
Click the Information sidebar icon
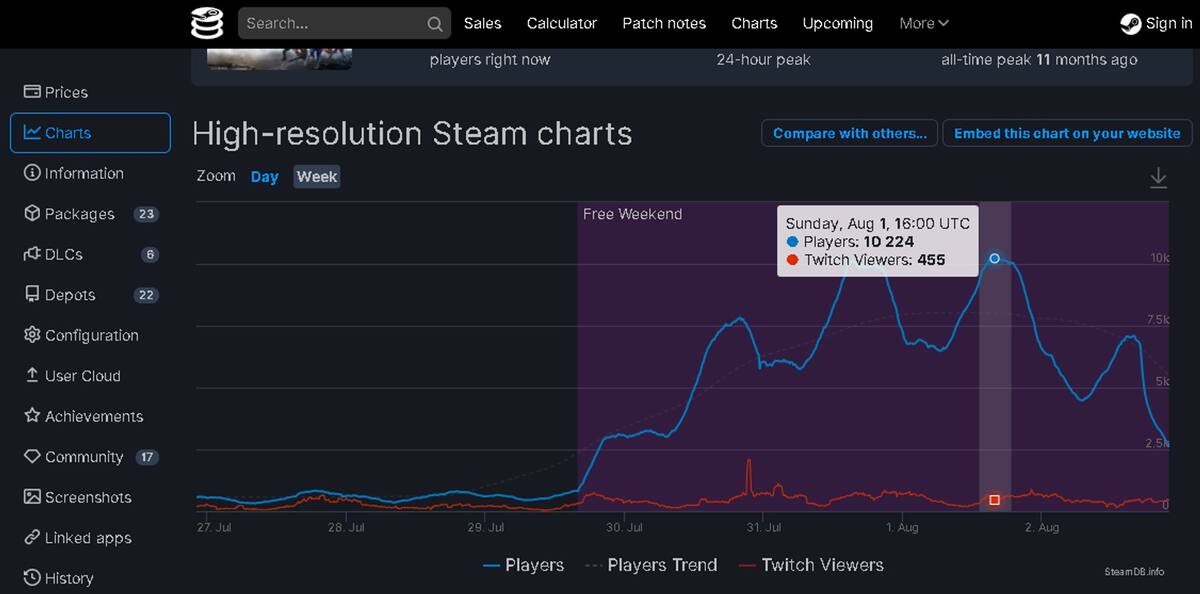[x=32, y=173]
